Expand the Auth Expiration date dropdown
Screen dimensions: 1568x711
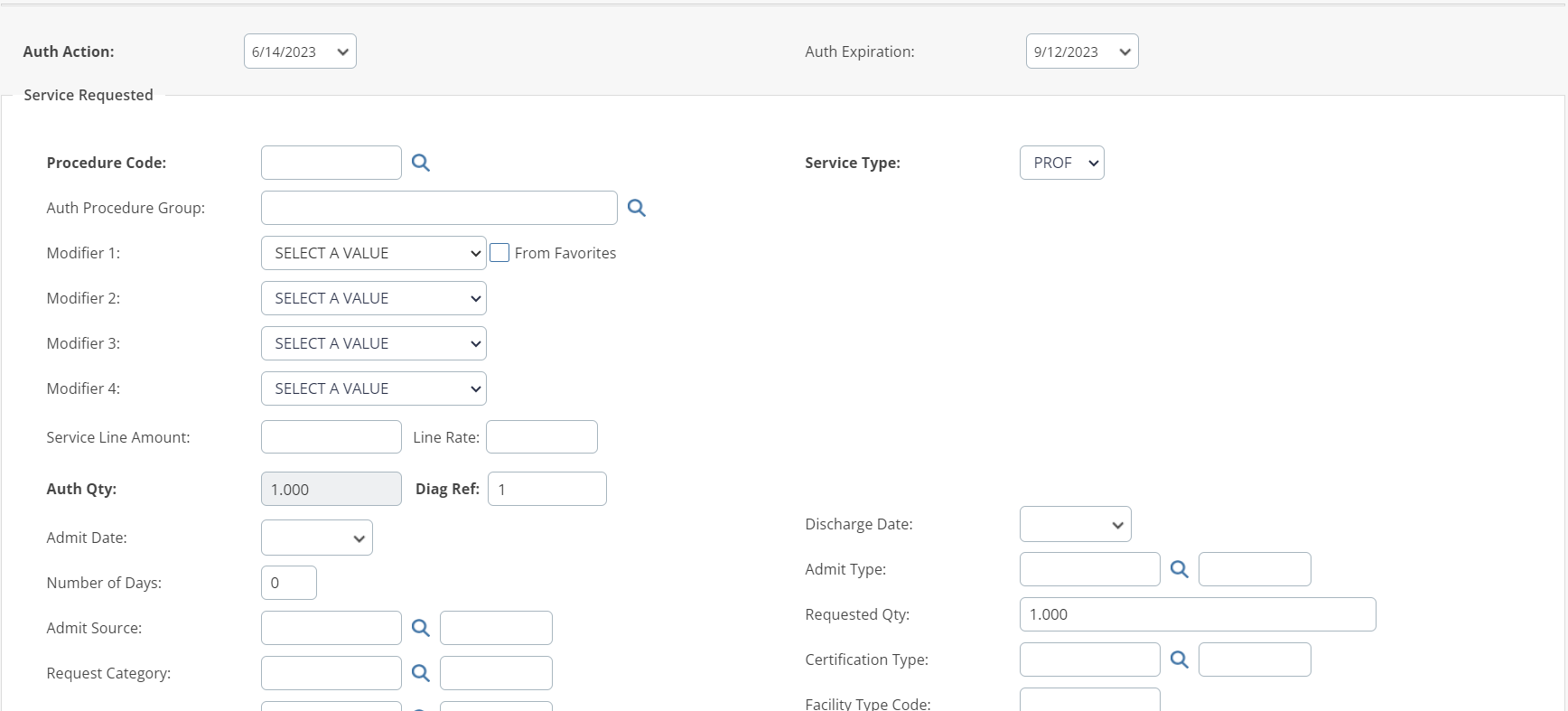(1081, 51)
